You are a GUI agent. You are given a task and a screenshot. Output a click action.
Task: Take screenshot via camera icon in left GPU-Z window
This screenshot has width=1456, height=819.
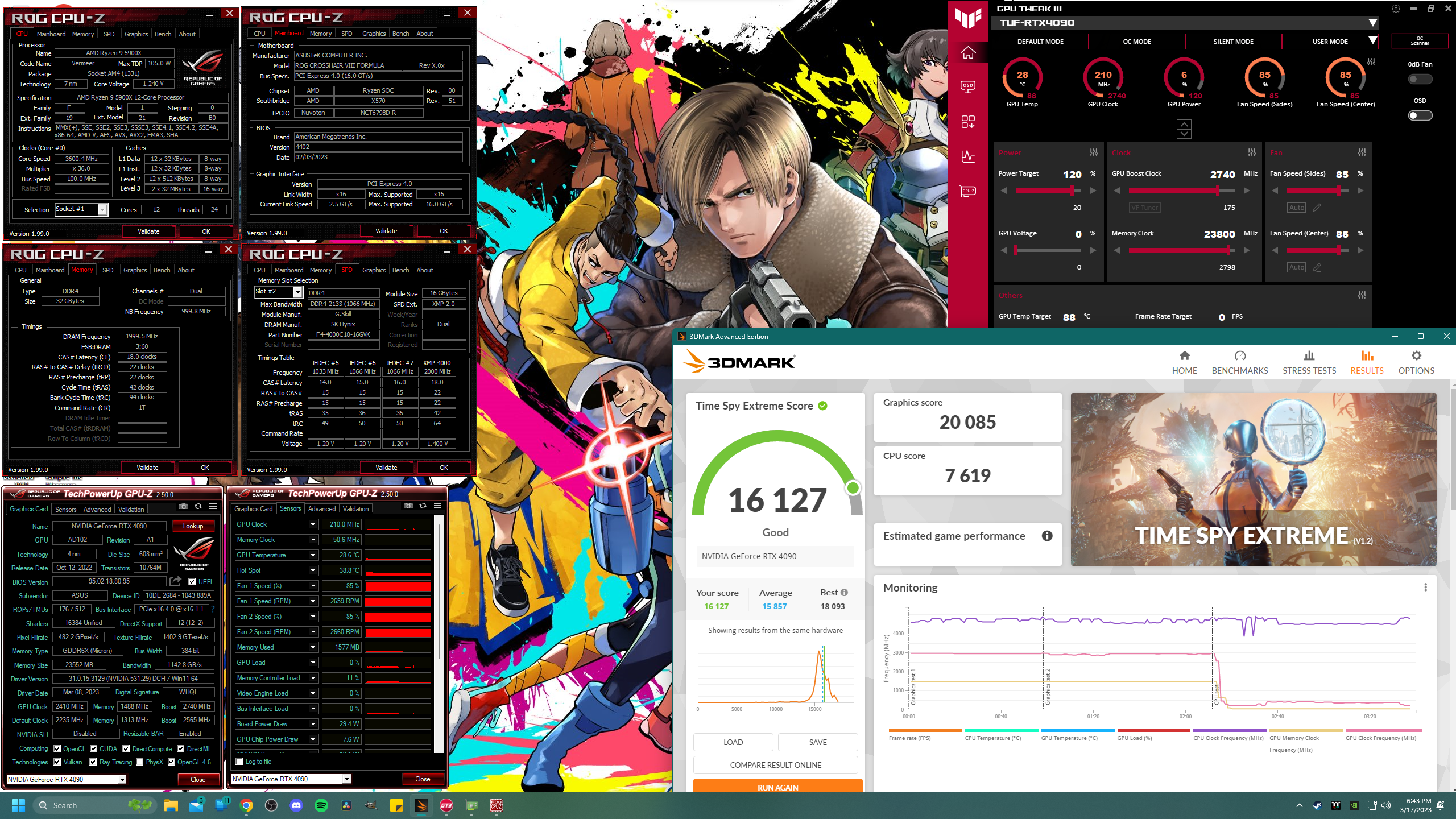pos(183,506)
